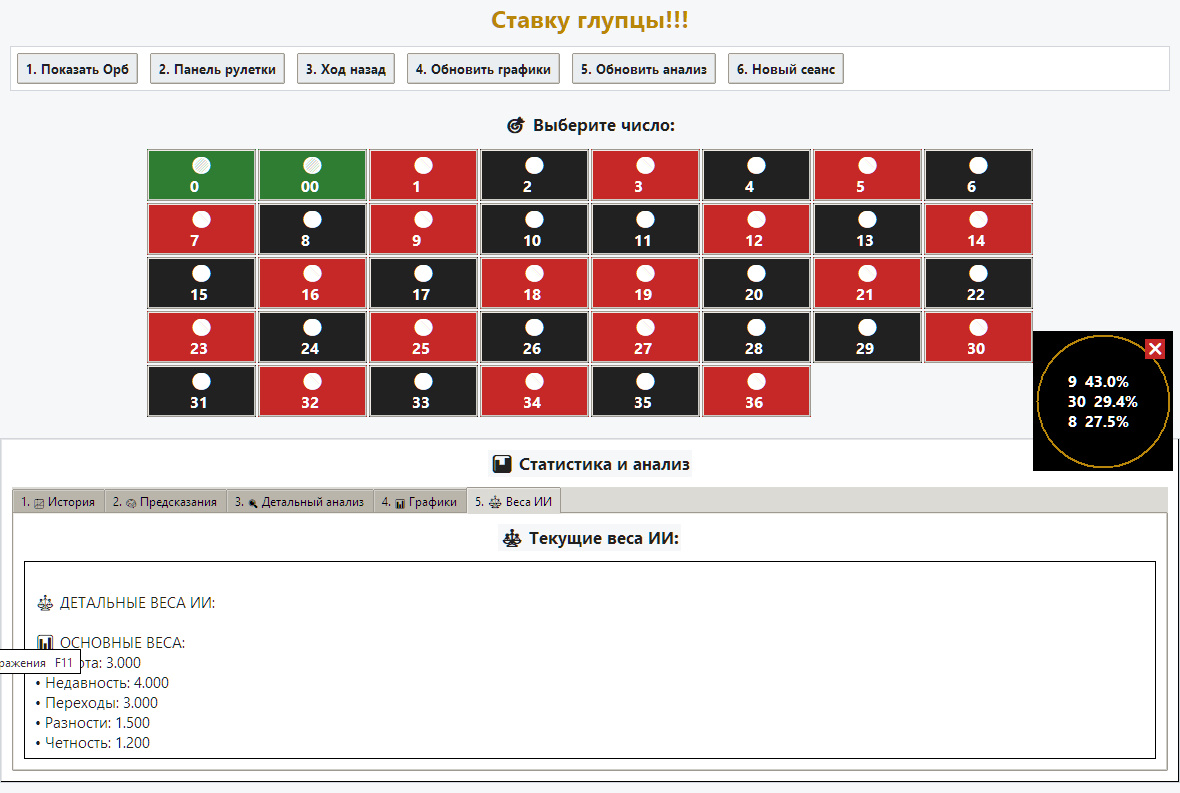Start '6. Новый сеанс'

tap(786, 68)
